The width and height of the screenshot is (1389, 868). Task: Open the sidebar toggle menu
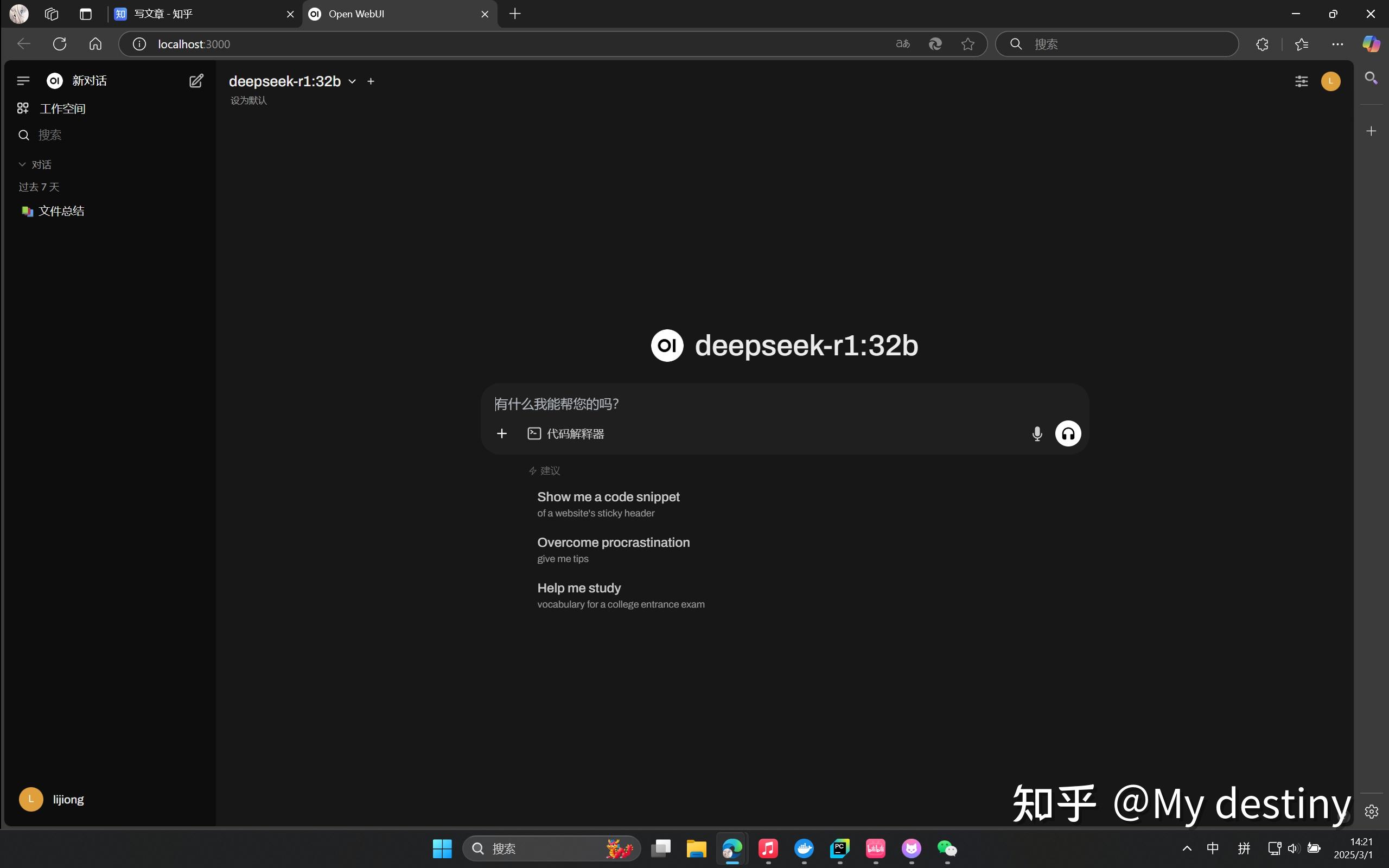(x=23, y=80)
